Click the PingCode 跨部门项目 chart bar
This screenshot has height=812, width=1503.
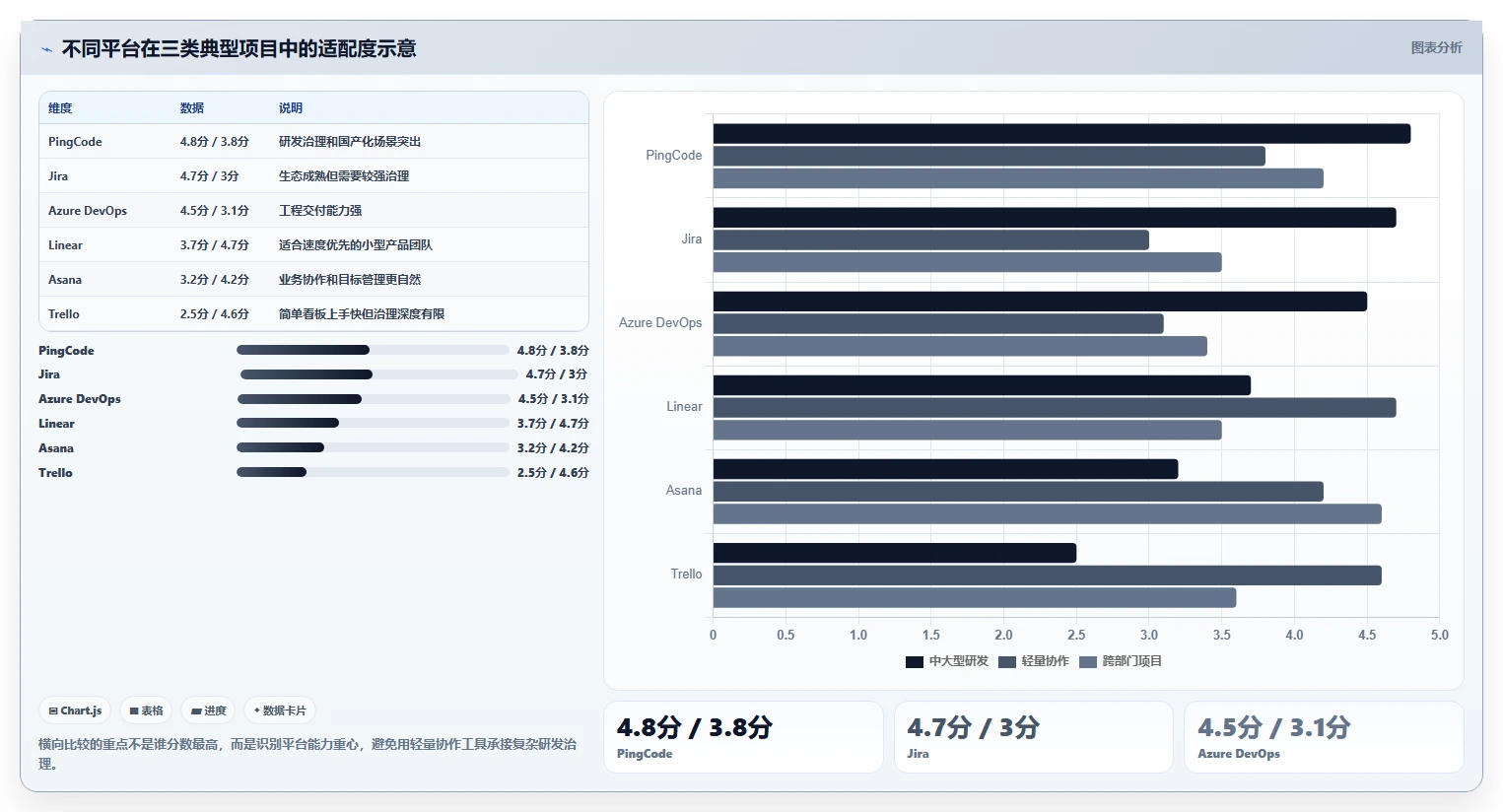[1018, 178]
